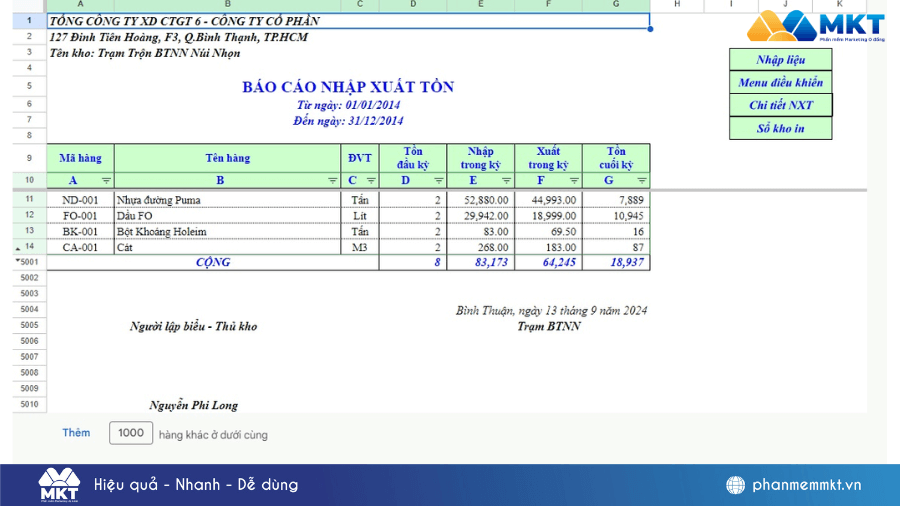Select value 18,999.00 in Xuất trong kỳ
The height and width of the screenshot is (506, 900).
click(548, 216)
